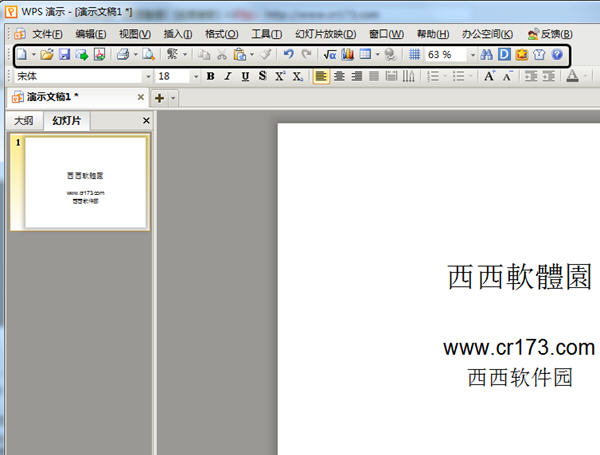Image resolution: width=600 pixels, height=455 pixels.
Task: Toggle superscript
Action: point(280,76)
